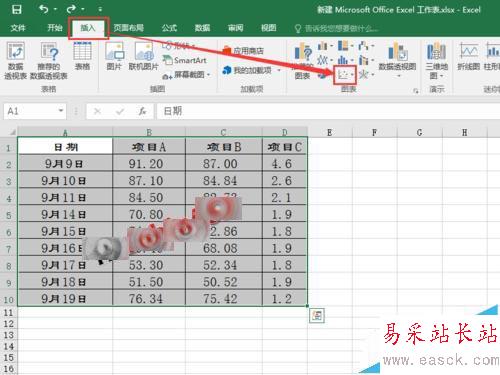This screenshot has width=500, height=375.
Task: Insert a scatter or bubble chart
Action: [345, 75]
